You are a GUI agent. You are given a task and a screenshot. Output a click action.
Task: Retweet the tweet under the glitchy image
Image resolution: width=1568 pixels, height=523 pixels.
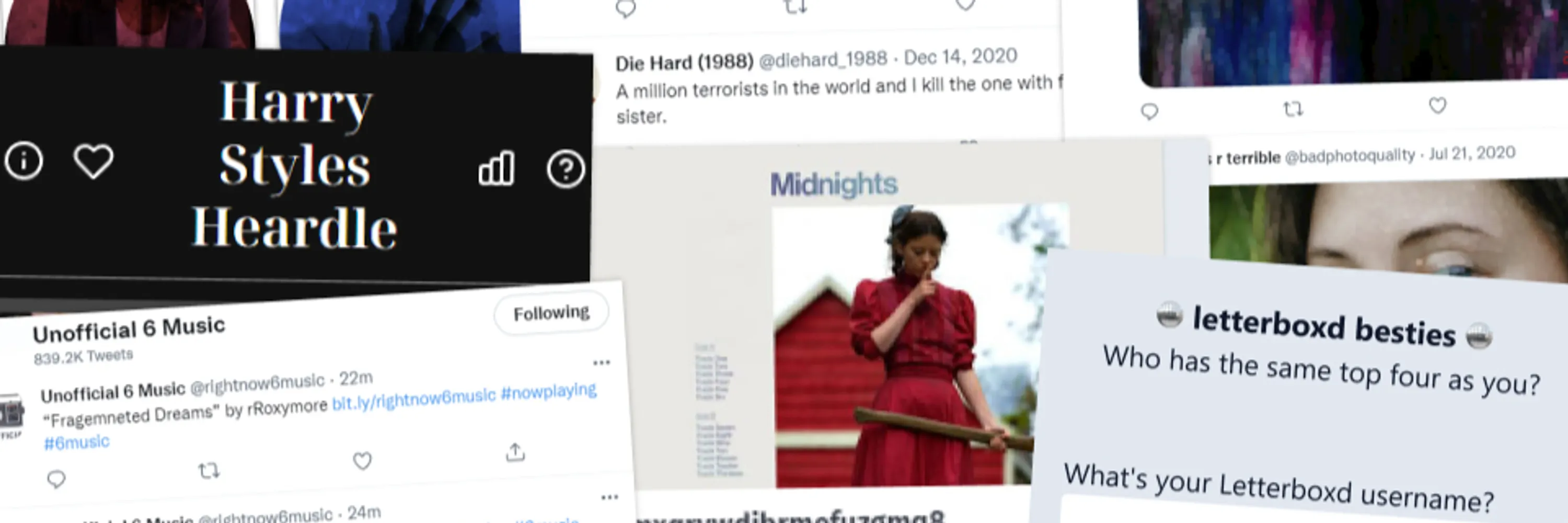click(x=1293, y=108)
